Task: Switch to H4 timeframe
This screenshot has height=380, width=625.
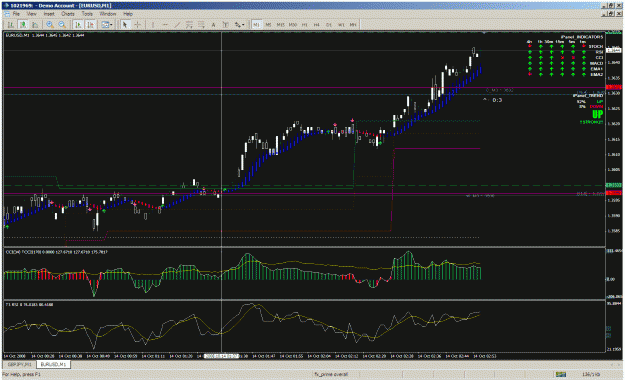Action: pos(316,25)
